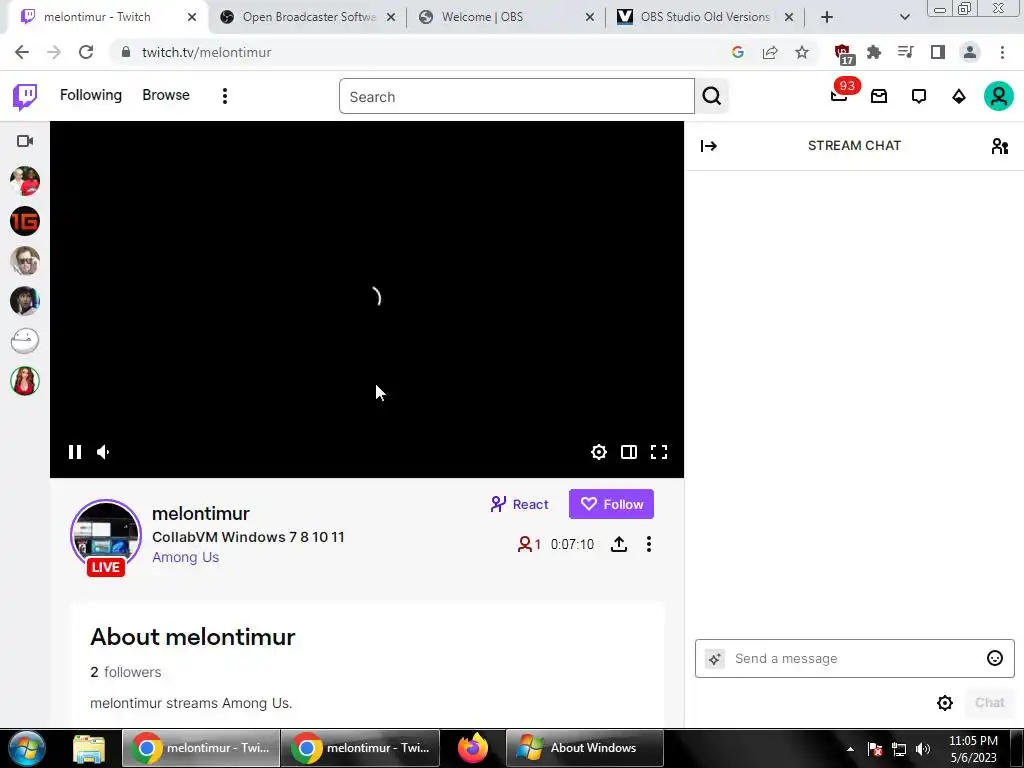
Task: Switch to the Open Broadcaster Software tab
Action: click(x=308, y=17)
